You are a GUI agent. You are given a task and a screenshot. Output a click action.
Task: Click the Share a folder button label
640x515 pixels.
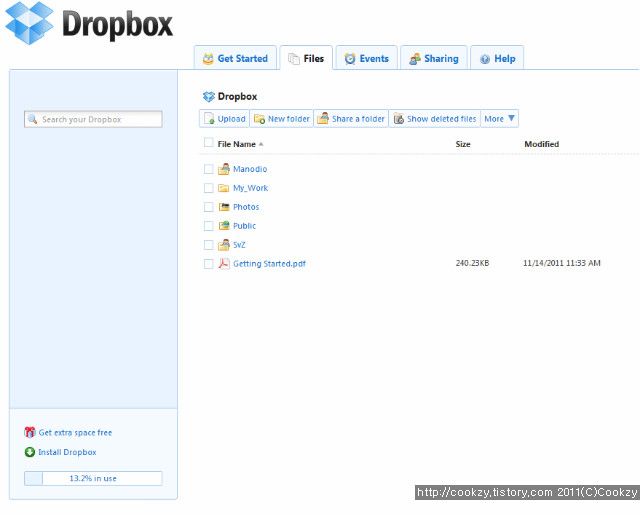coord(358,119)
